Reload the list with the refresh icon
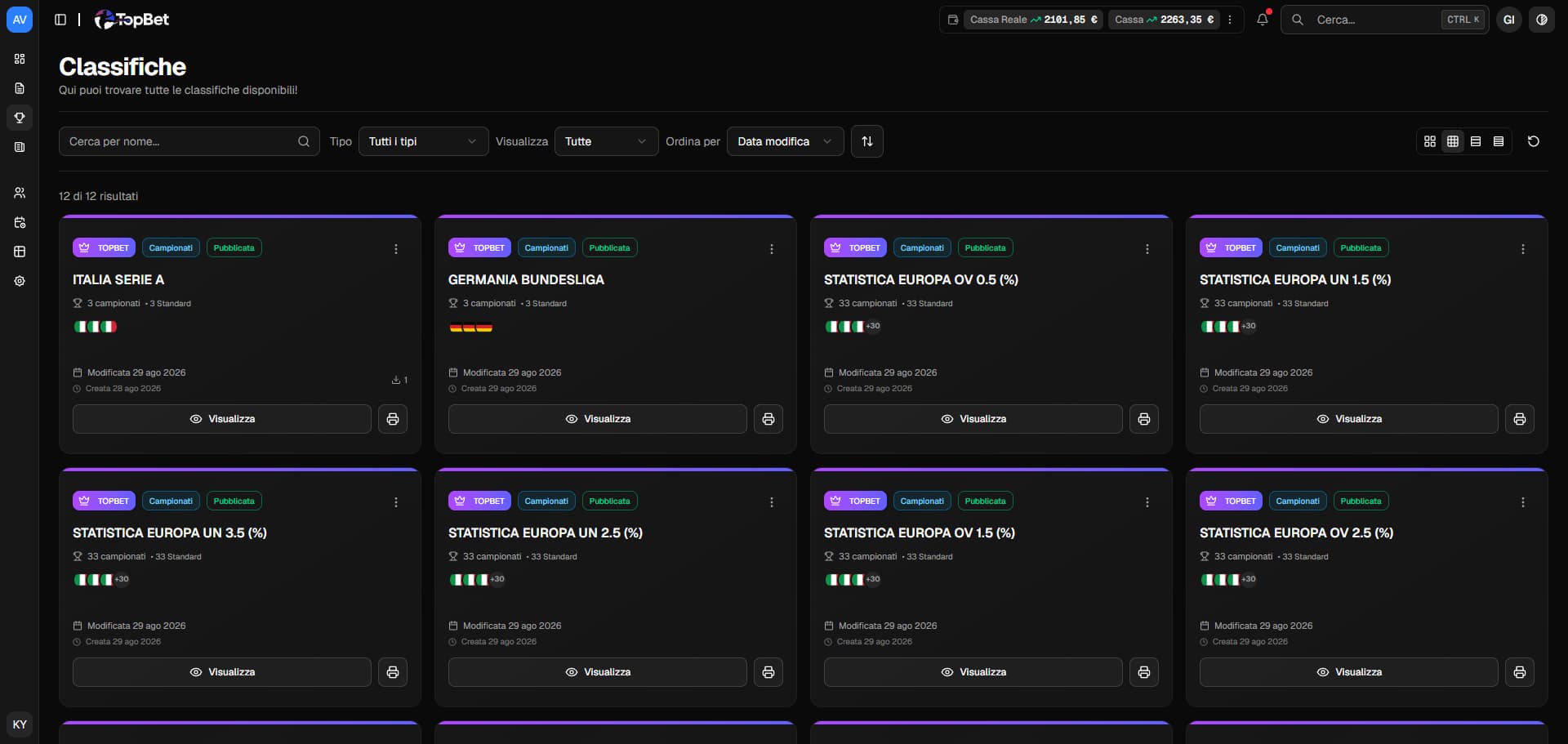 coord(1534,141)
